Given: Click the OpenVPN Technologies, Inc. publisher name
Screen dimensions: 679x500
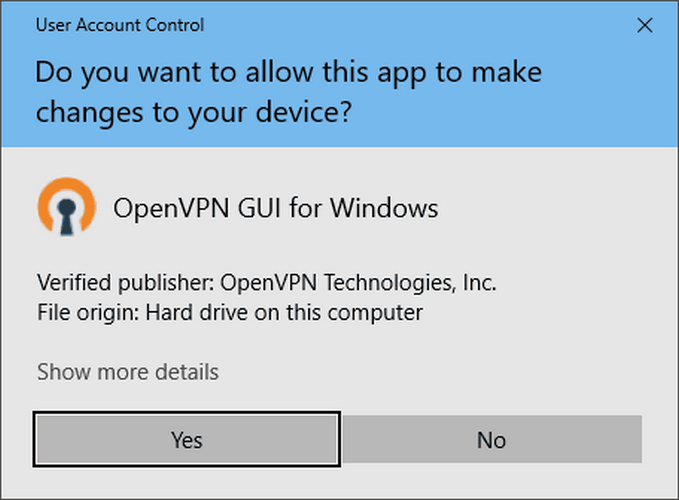Looking at the screenshot, I should pos(358,283).
